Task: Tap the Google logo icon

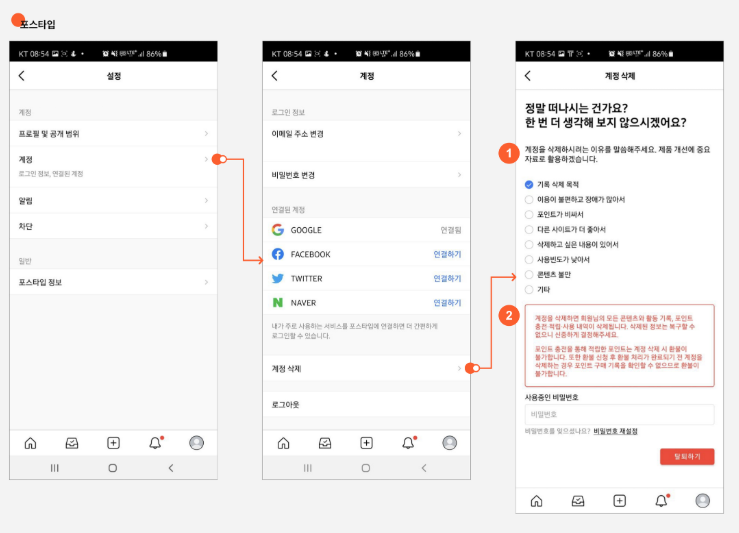Action: 278,230
